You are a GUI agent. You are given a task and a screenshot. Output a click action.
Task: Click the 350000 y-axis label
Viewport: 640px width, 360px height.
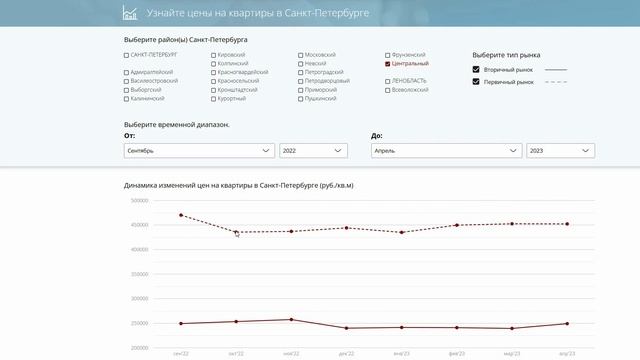pos(140,274)
